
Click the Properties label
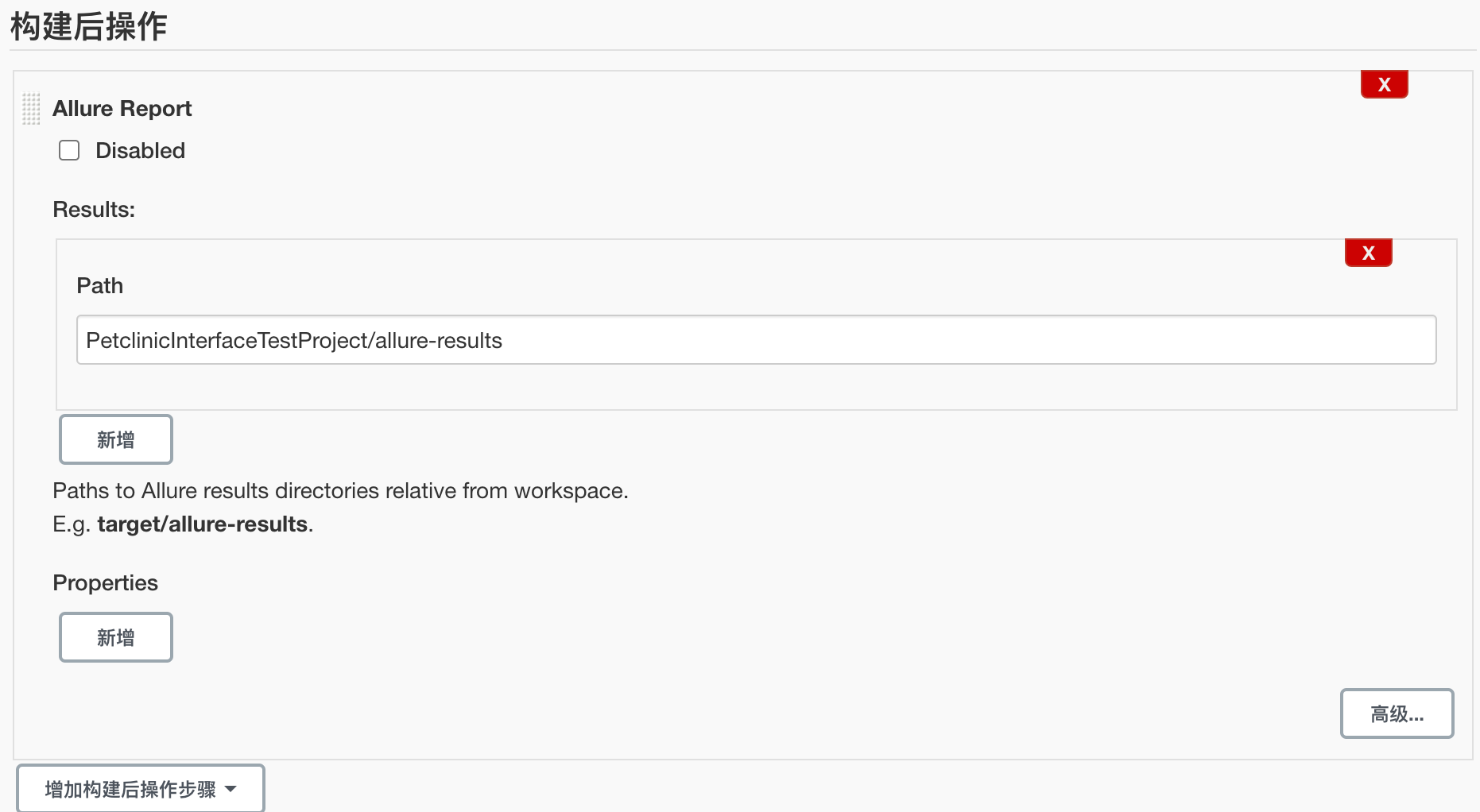tap(105, 583)
